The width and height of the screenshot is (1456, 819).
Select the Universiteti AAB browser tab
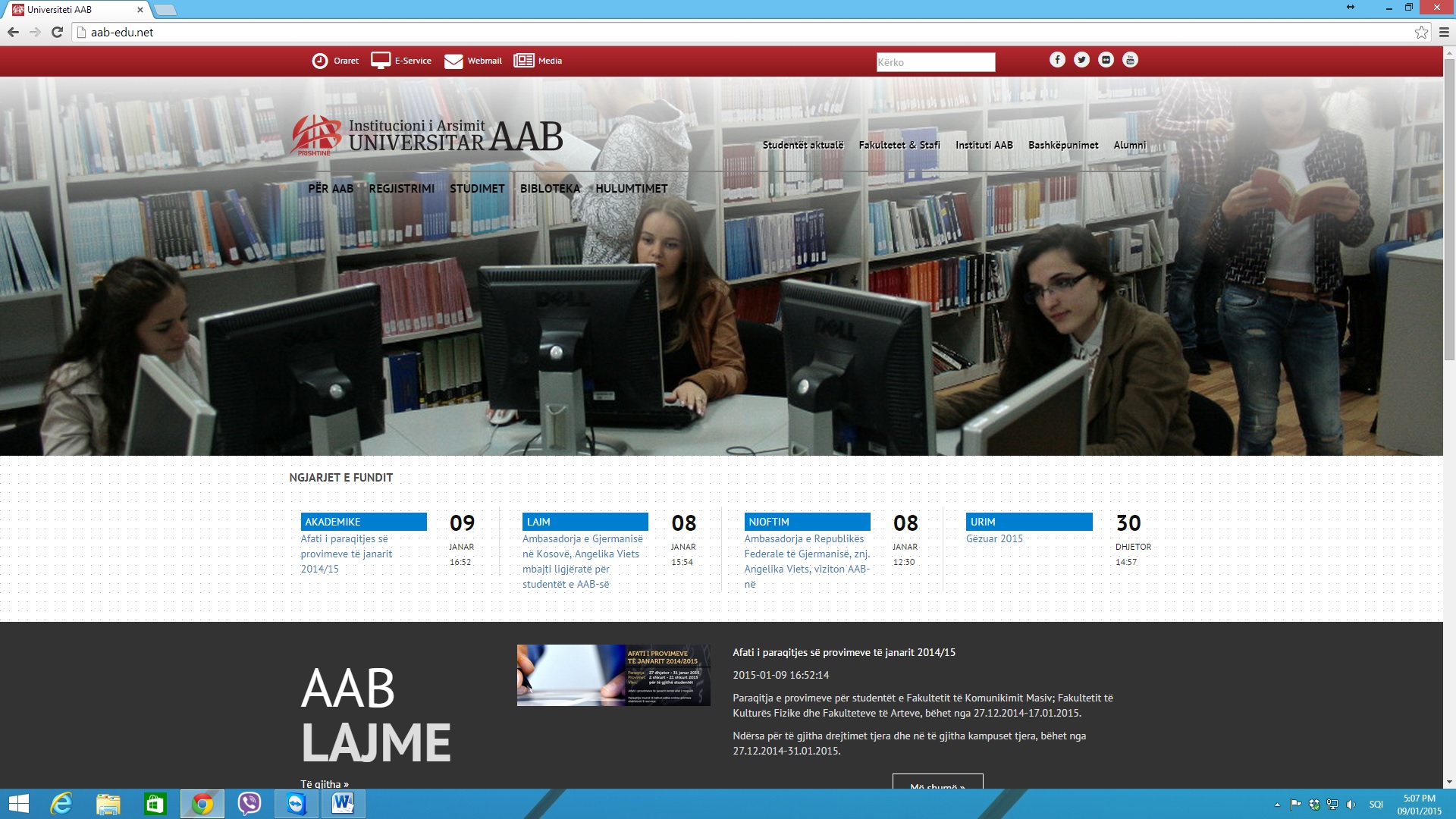click(x=76, y=10)
